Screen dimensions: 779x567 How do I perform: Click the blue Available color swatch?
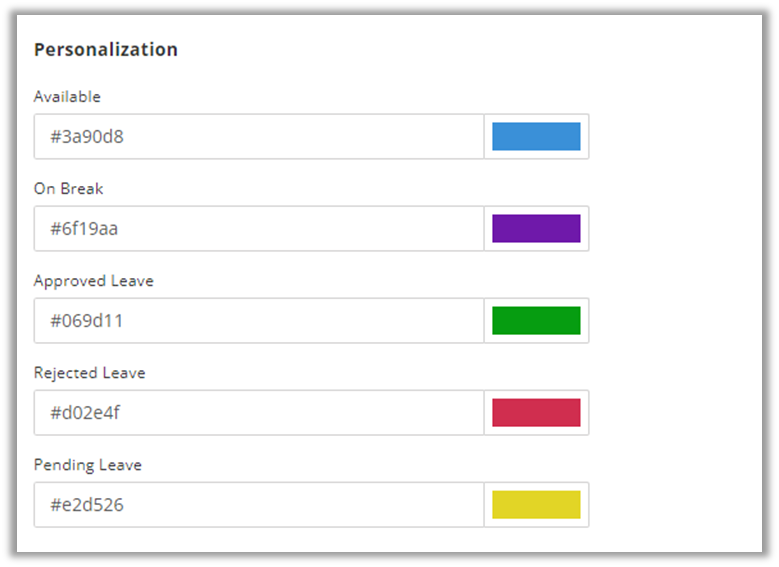[x=536, y=136]
